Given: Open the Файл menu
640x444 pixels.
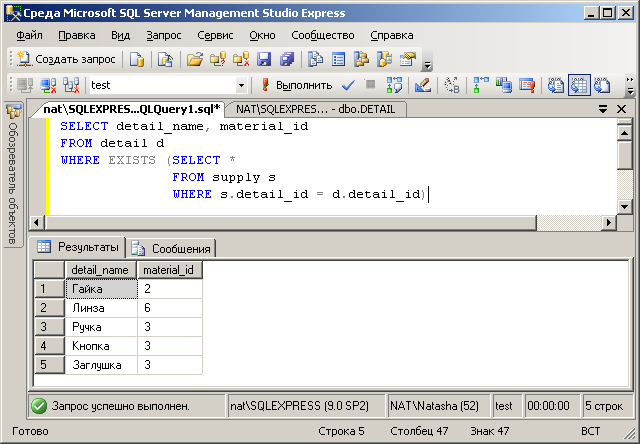Looking at the screenshot, I should pyautogui.click(x=29, y=36).
